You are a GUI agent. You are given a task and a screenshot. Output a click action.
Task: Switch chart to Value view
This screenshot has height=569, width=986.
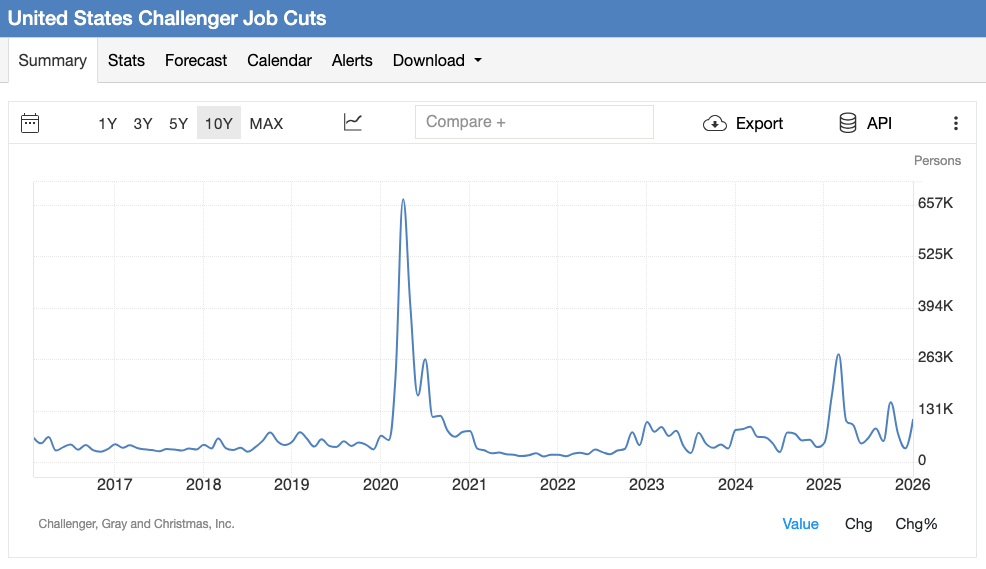point(800,524)
